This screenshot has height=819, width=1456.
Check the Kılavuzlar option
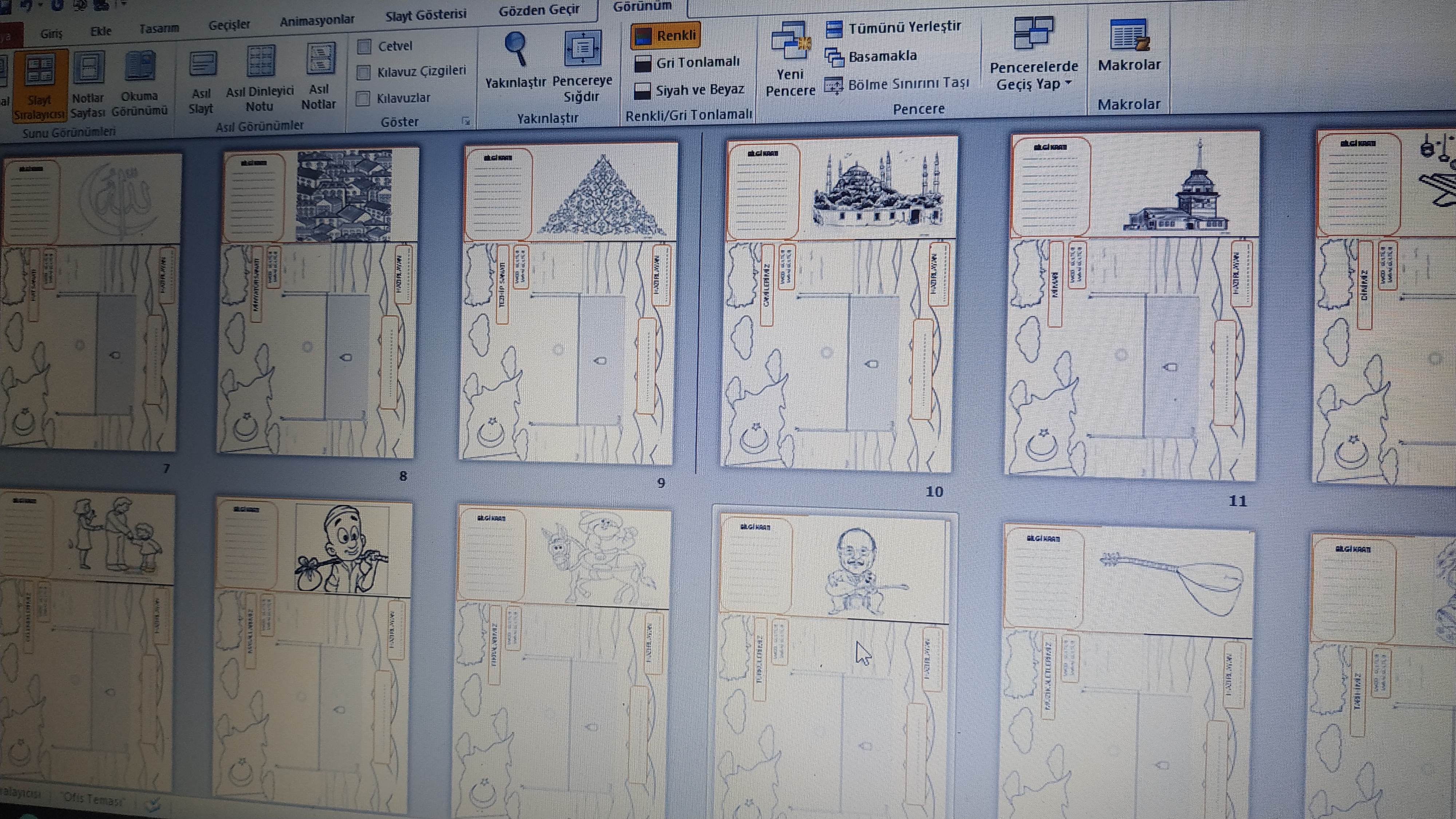click(x=363, y=99)
